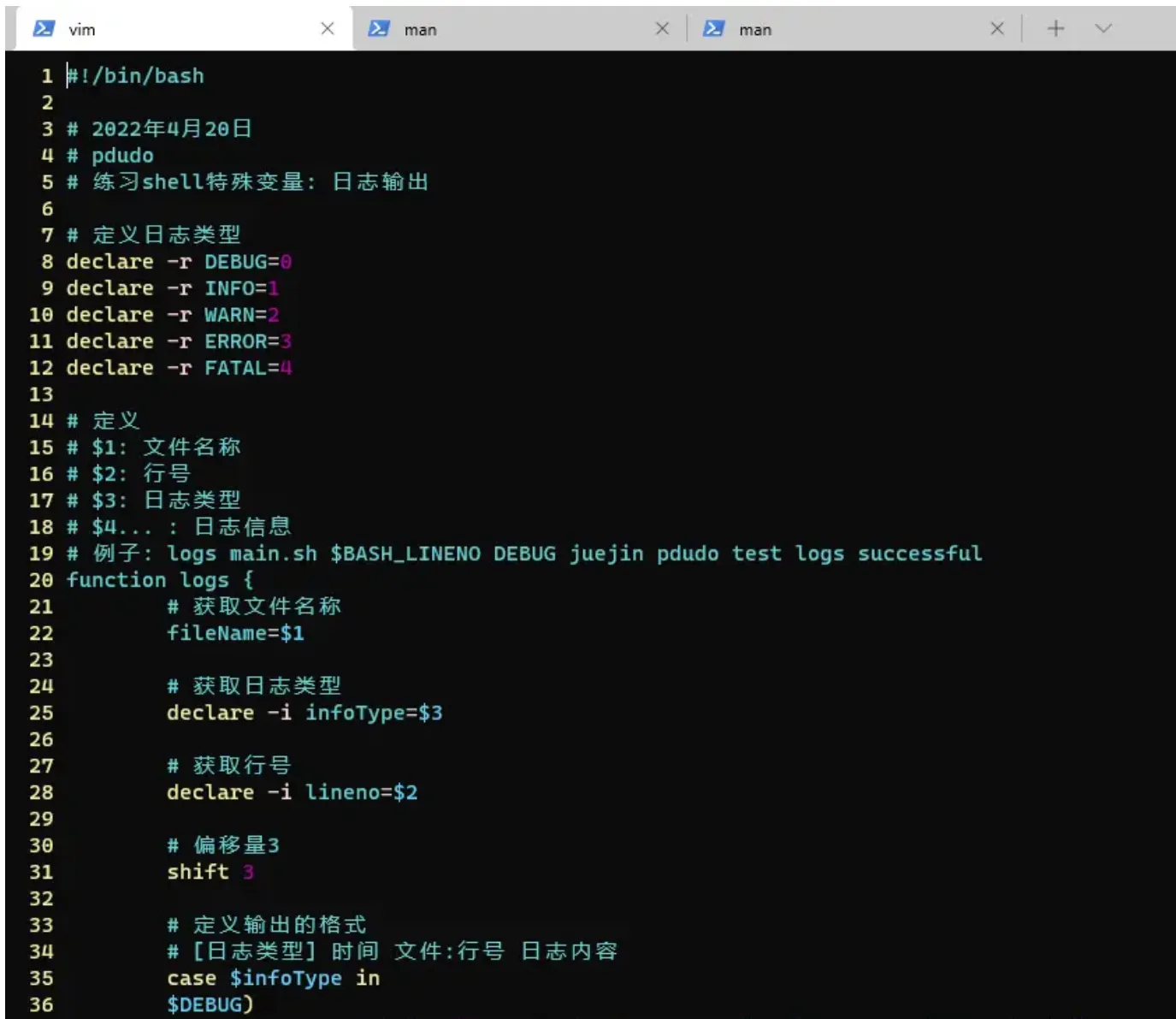Click the '# 练习shell特殊变量: 日志输出' comment
The height and width of the screenshot is (1019, 1176).
point(248,182)
